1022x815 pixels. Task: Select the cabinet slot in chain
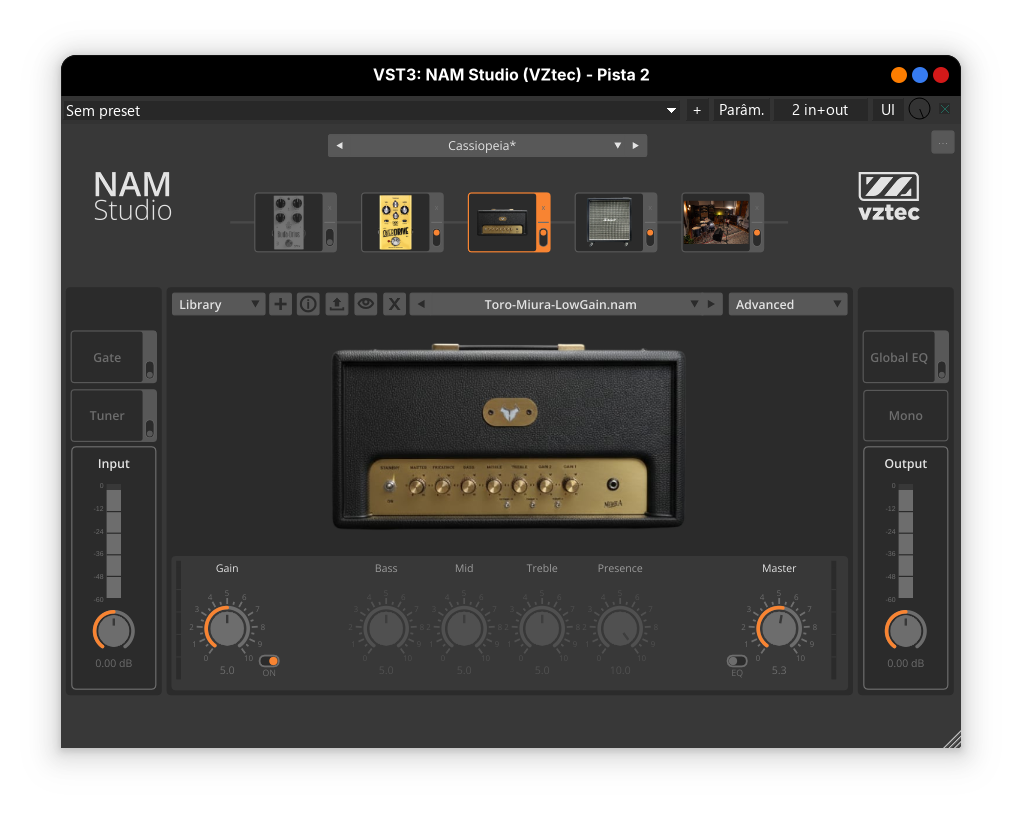pyautogui.click(x=609, y=222)
